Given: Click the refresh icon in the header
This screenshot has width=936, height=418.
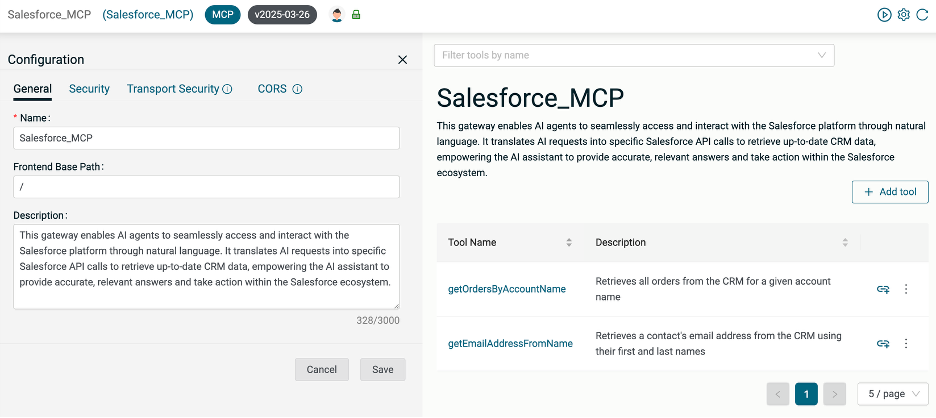Looking at the screenshot, I should point(922,15).
